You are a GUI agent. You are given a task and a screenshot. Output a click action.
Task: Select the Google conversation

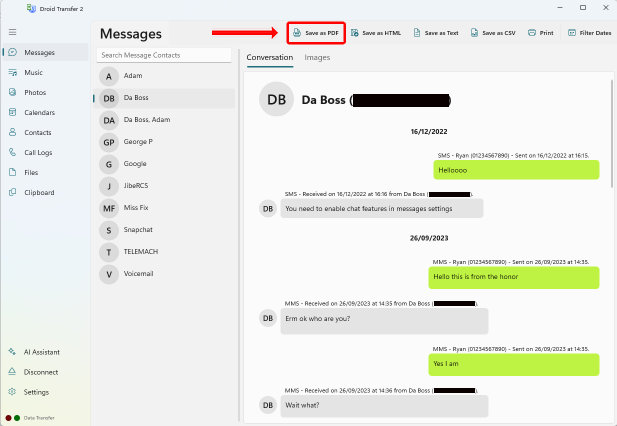click(x=164, y=164)
